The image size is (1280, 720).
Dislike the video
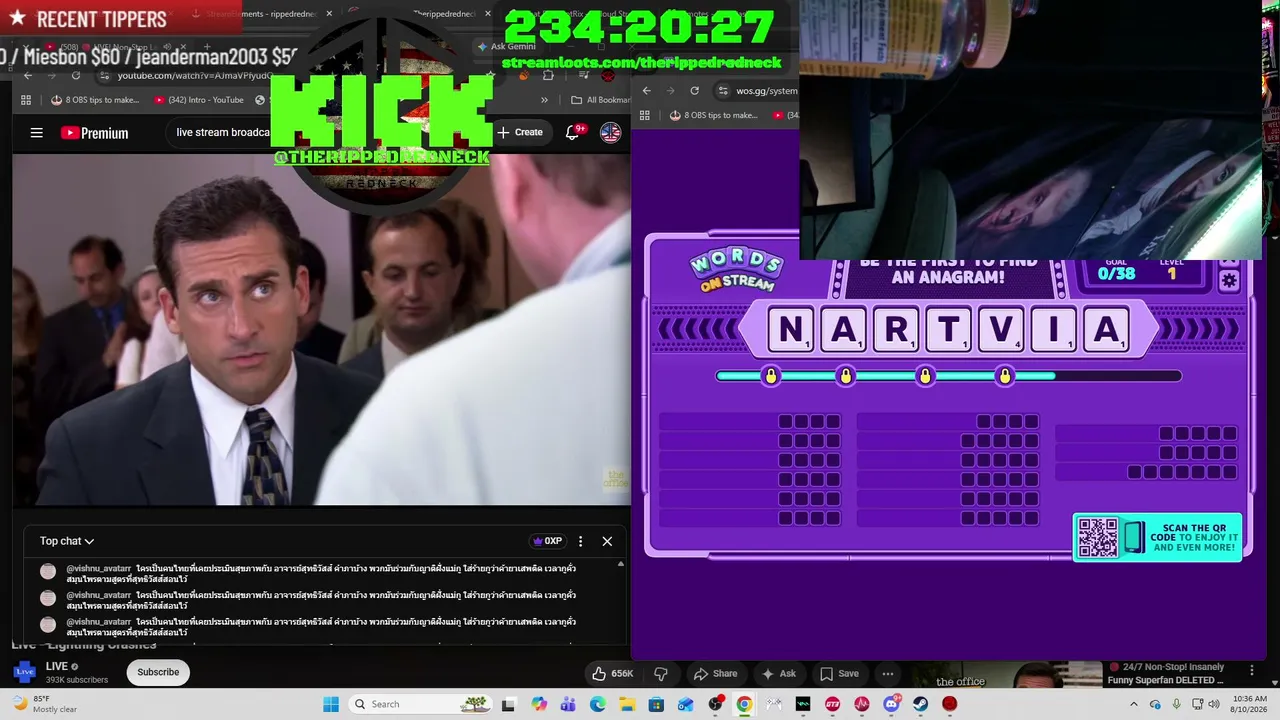pyautogui.click(x=660, y=673)
